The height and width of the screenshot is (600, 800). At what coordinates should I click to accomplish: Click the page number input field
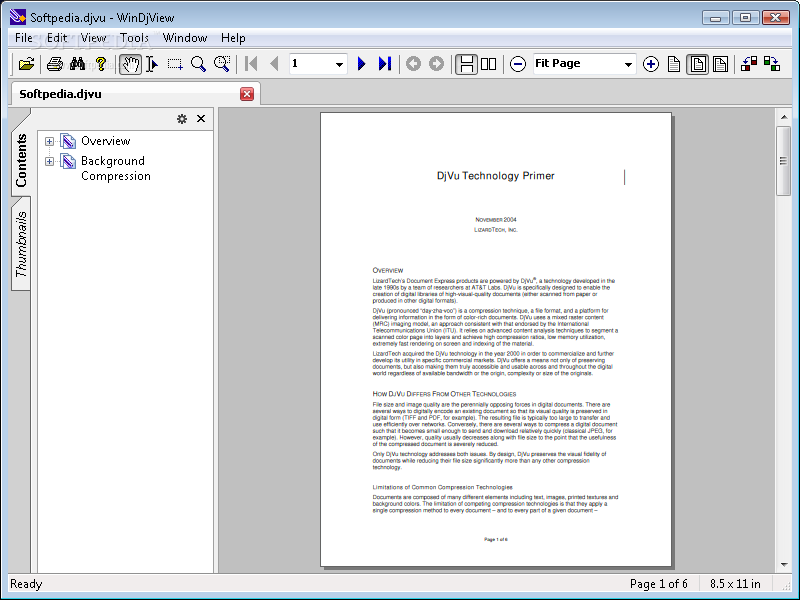point(311,64)
